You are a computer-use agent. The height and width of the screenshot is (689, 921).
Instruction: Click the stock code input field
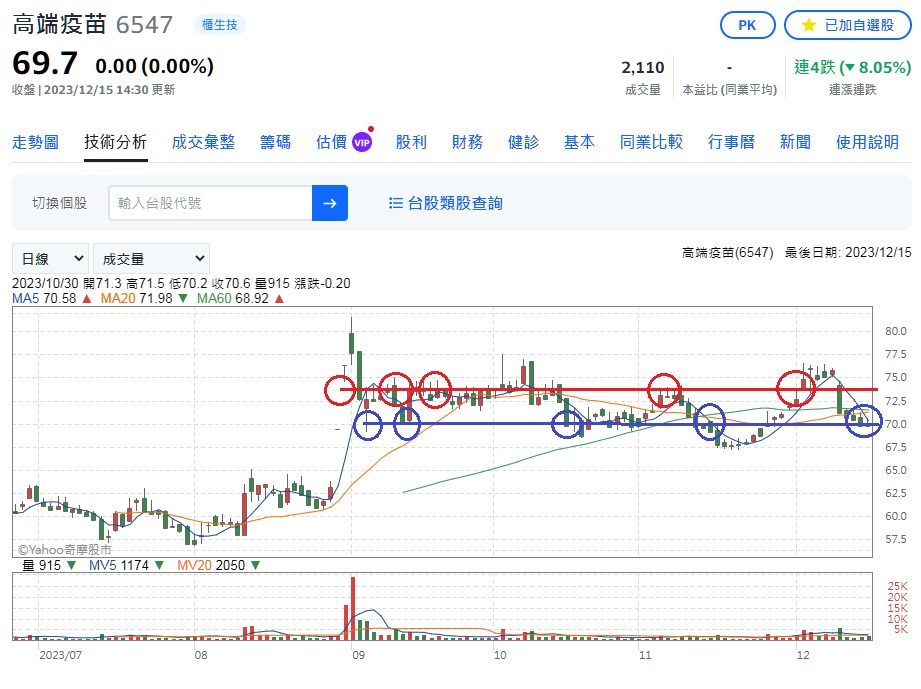point(210,203)
